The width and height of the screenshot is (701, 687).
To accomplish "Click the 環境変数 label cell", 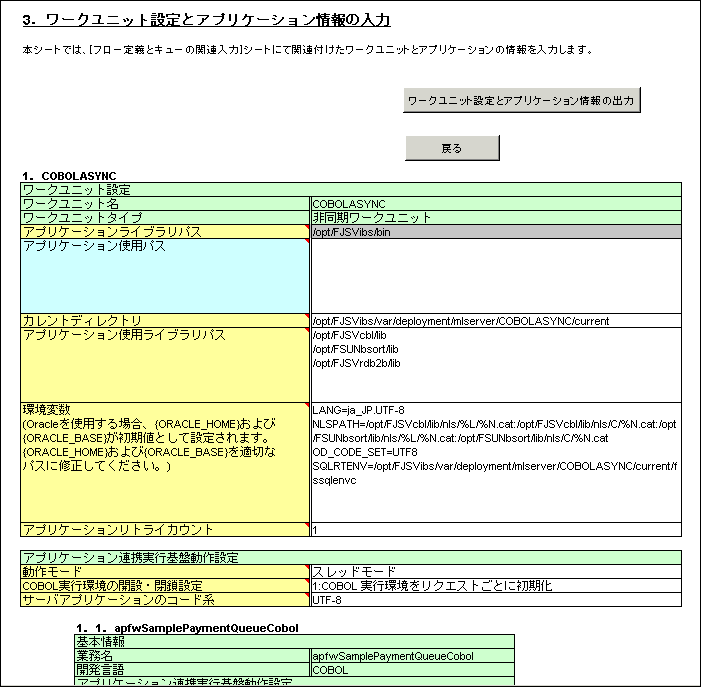I will 165,462.
